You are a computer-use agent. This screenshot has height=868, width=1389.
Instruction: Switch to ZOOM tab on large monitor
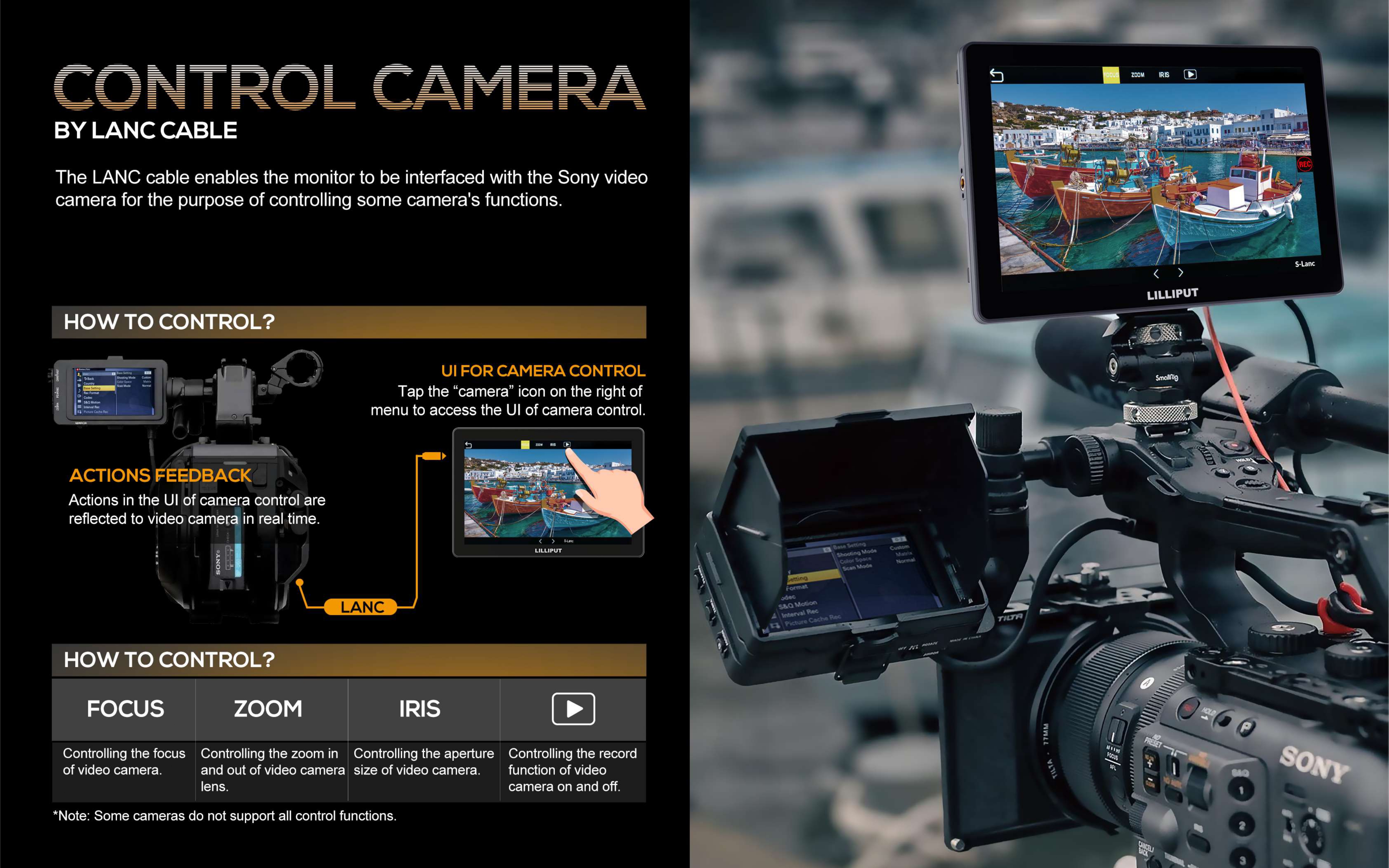pos(1138,75)
